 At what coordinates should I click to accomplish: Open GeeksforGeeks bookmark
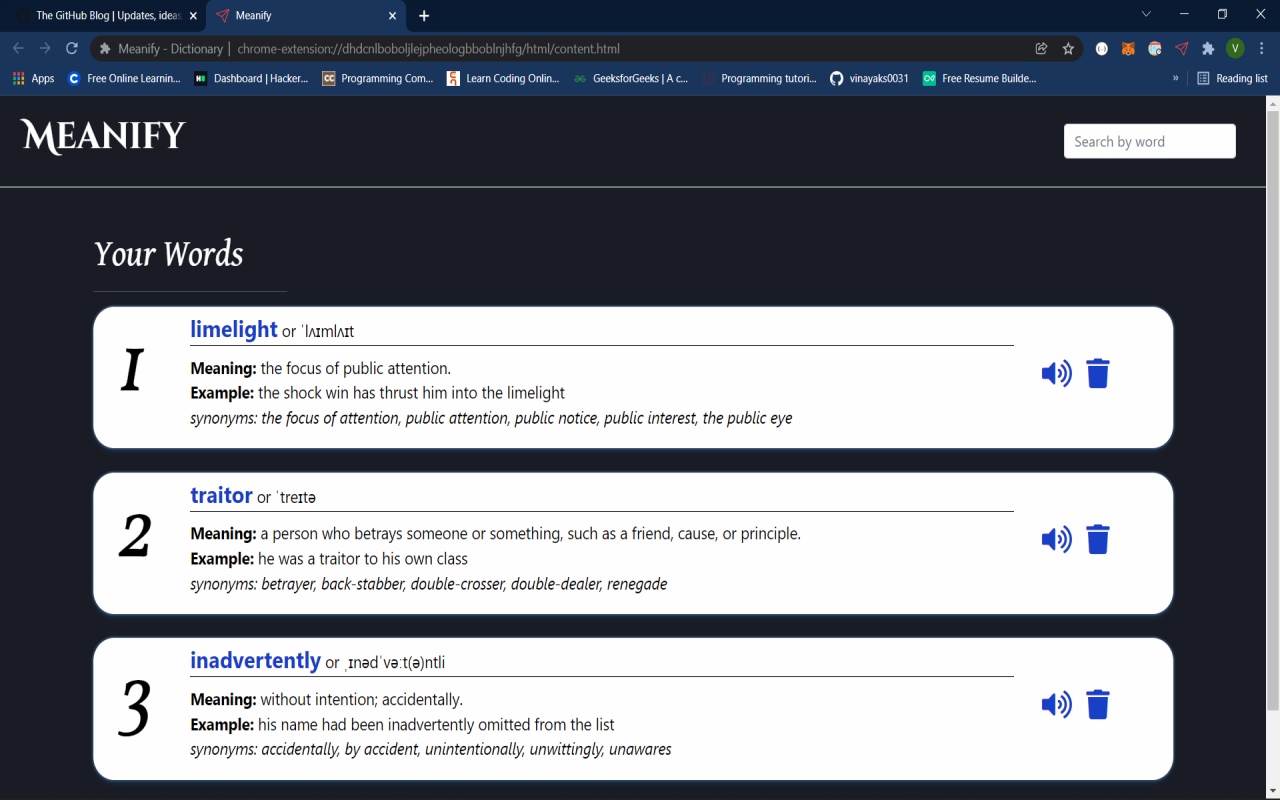631,78
